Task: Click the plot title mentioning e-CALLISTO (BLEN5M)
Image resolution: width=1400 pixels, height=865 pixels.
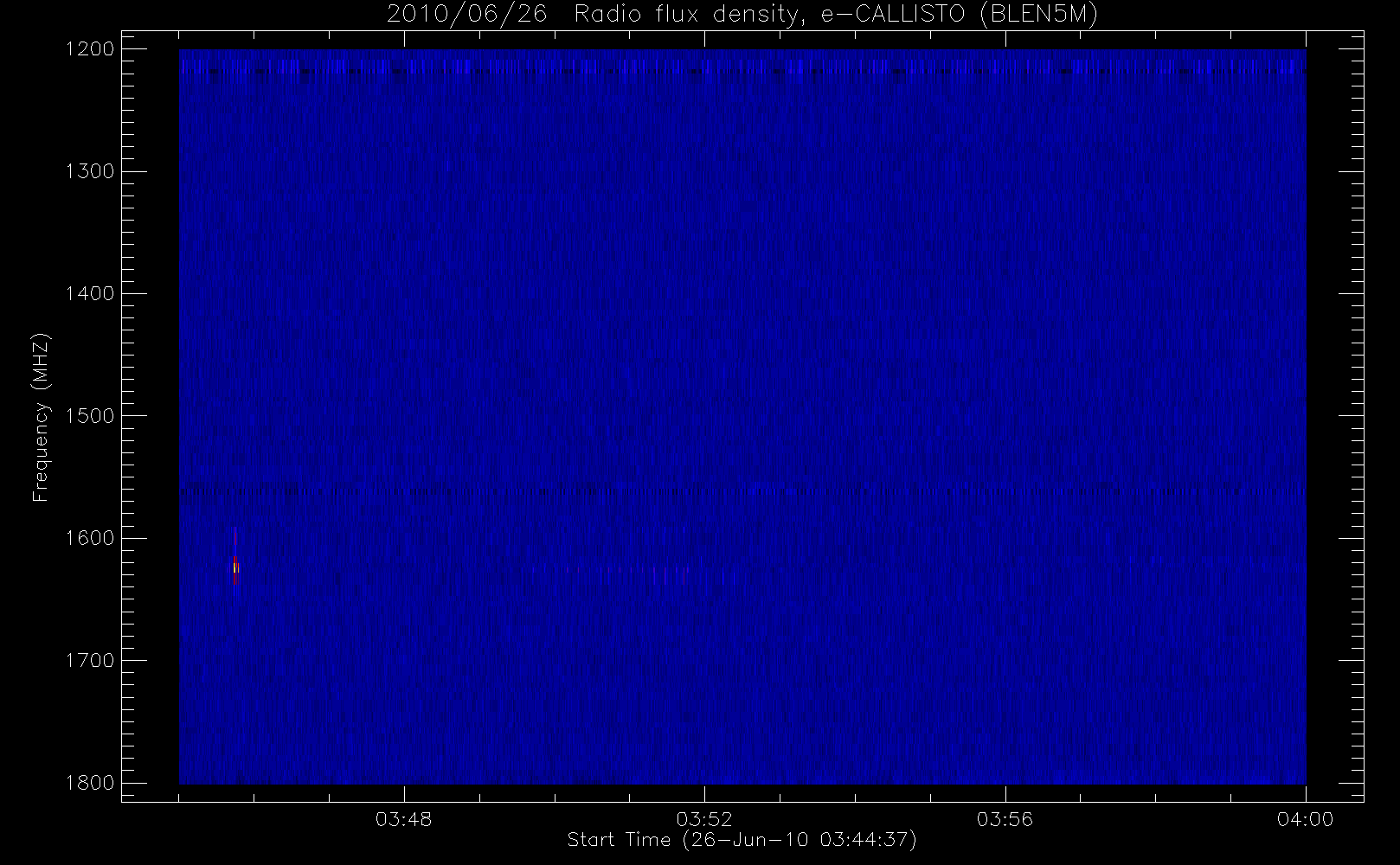Action: [x=742, y=14]
